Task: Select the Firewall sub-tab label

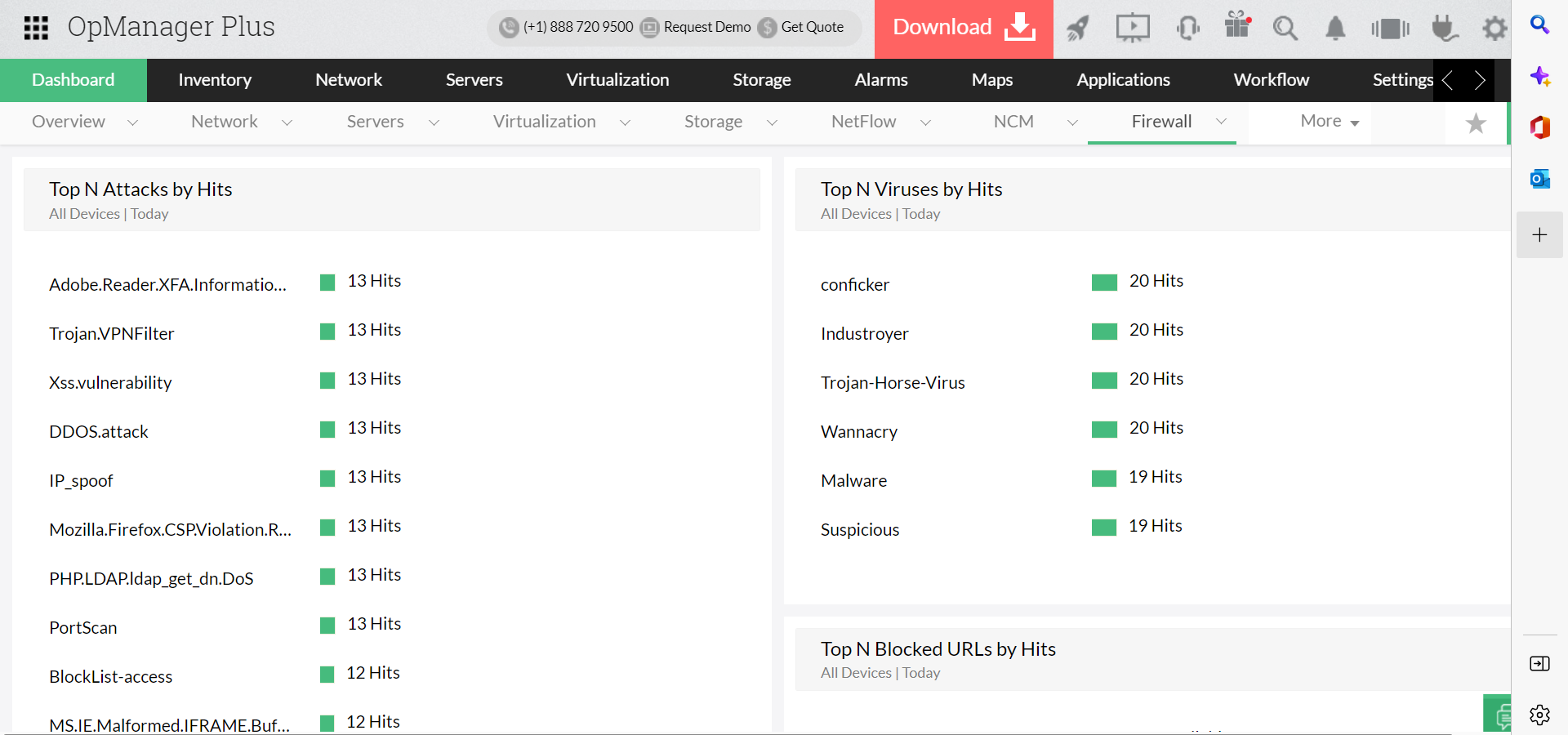Action: point(1161,122)
